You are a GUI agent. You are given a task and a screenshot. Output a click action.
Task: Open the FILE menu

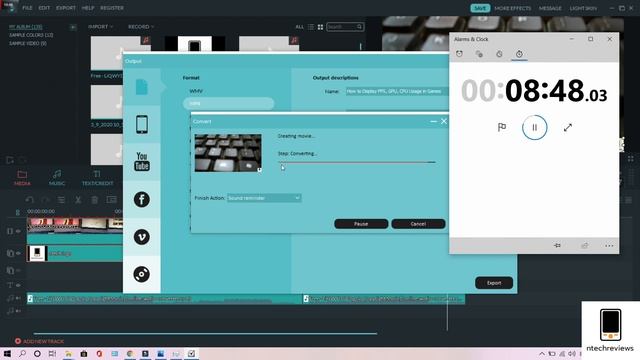(x=27, y=8)
